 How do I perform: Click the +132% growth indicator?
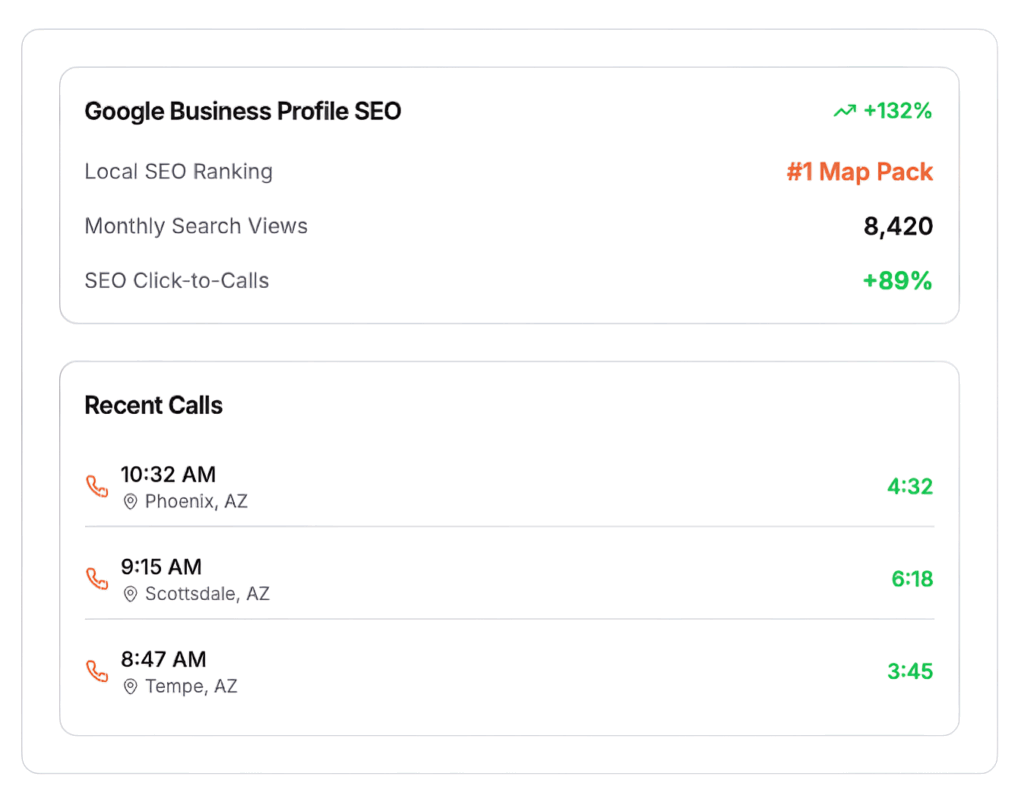point(897,111)
